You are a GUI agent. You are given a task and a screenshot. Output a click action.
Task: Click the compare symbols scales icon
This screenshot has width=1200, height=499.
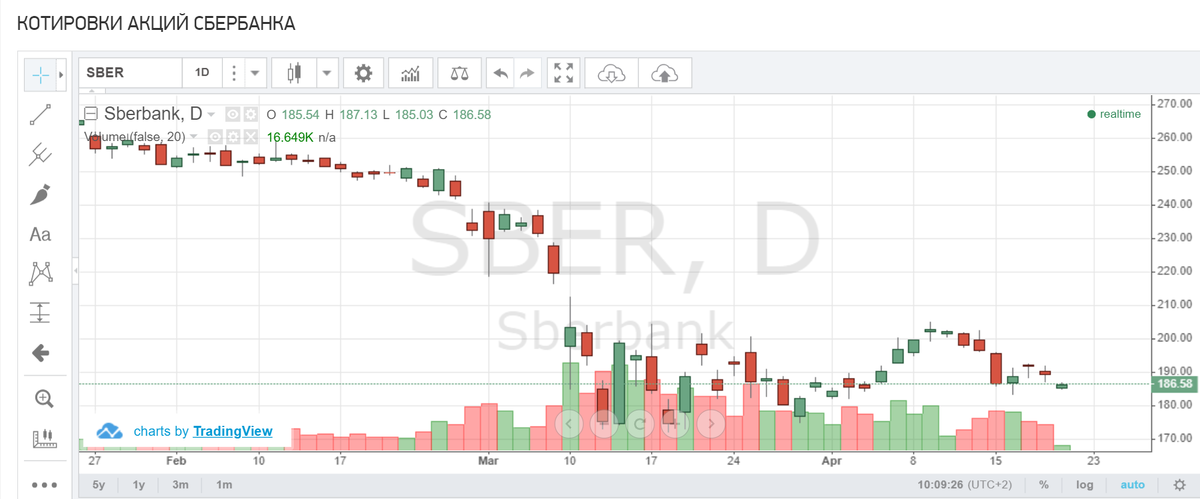[x=459, y=73]
